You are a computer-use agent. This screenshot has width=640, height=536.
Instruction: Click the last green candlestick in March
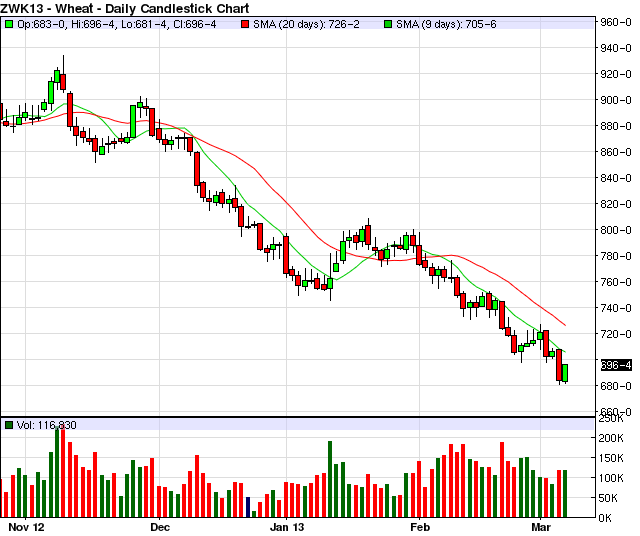(x=565, y=373)
